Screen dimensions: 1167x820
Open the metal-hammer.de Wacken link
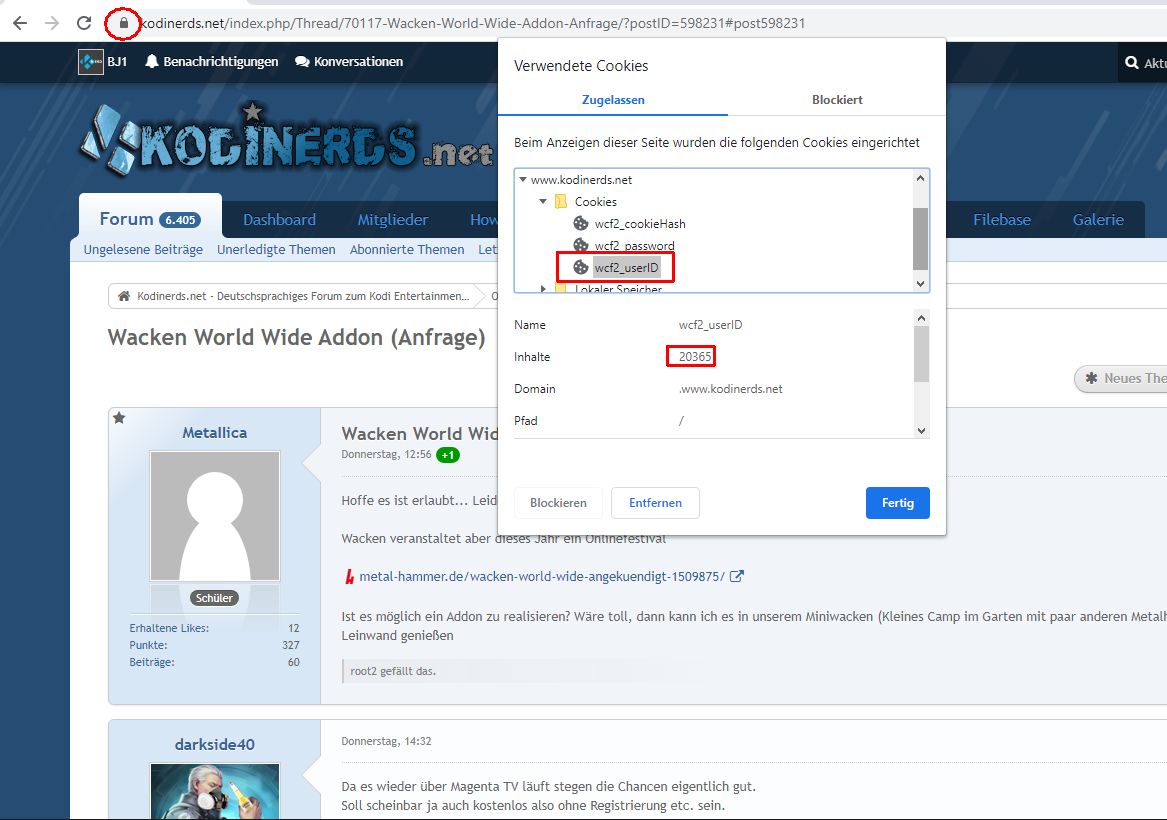click(542, 577)
